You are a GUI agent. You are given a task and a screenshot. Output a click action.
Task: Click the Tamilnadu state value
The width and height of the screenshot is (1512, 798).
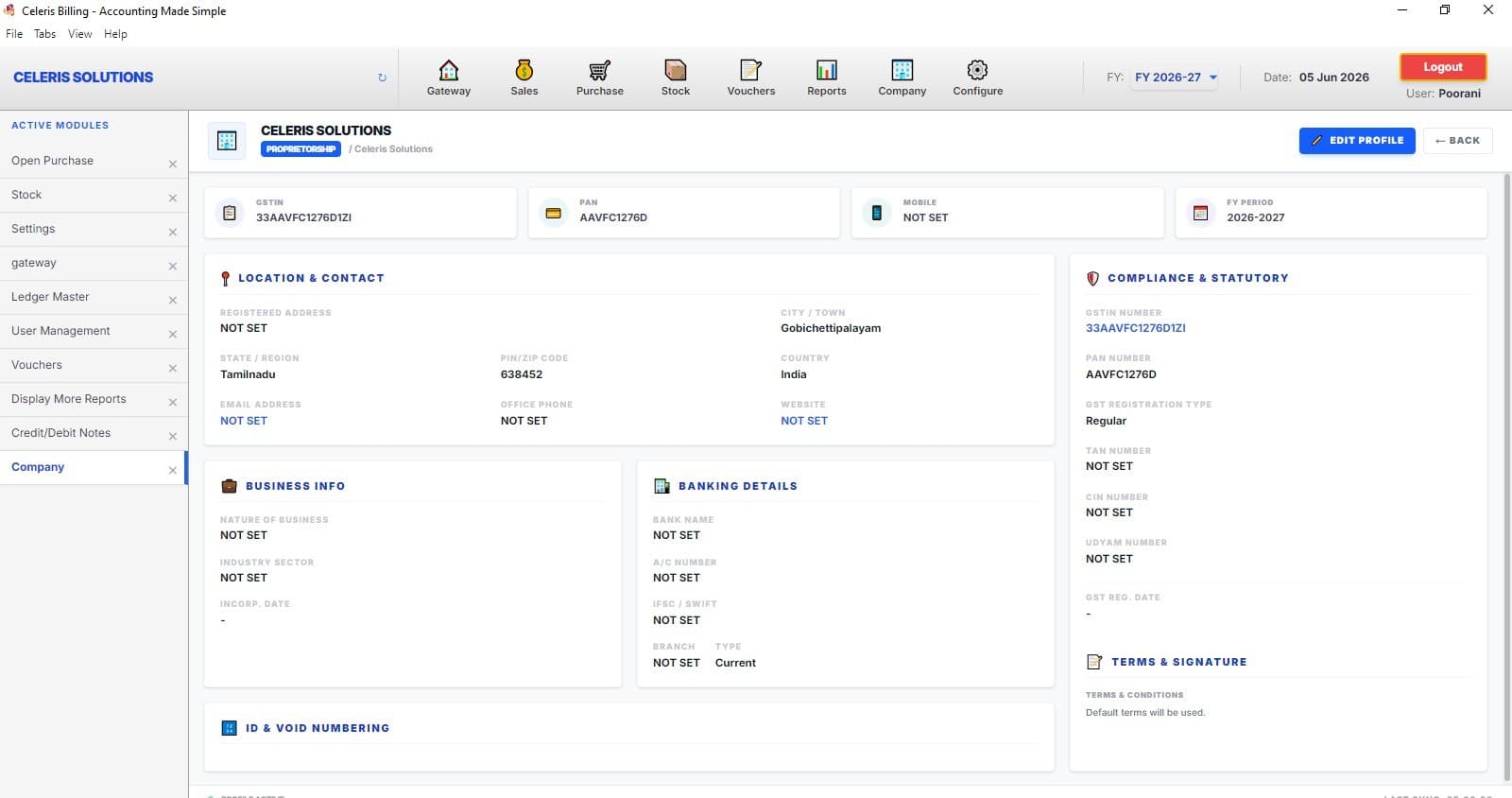[x=248, y=374]
